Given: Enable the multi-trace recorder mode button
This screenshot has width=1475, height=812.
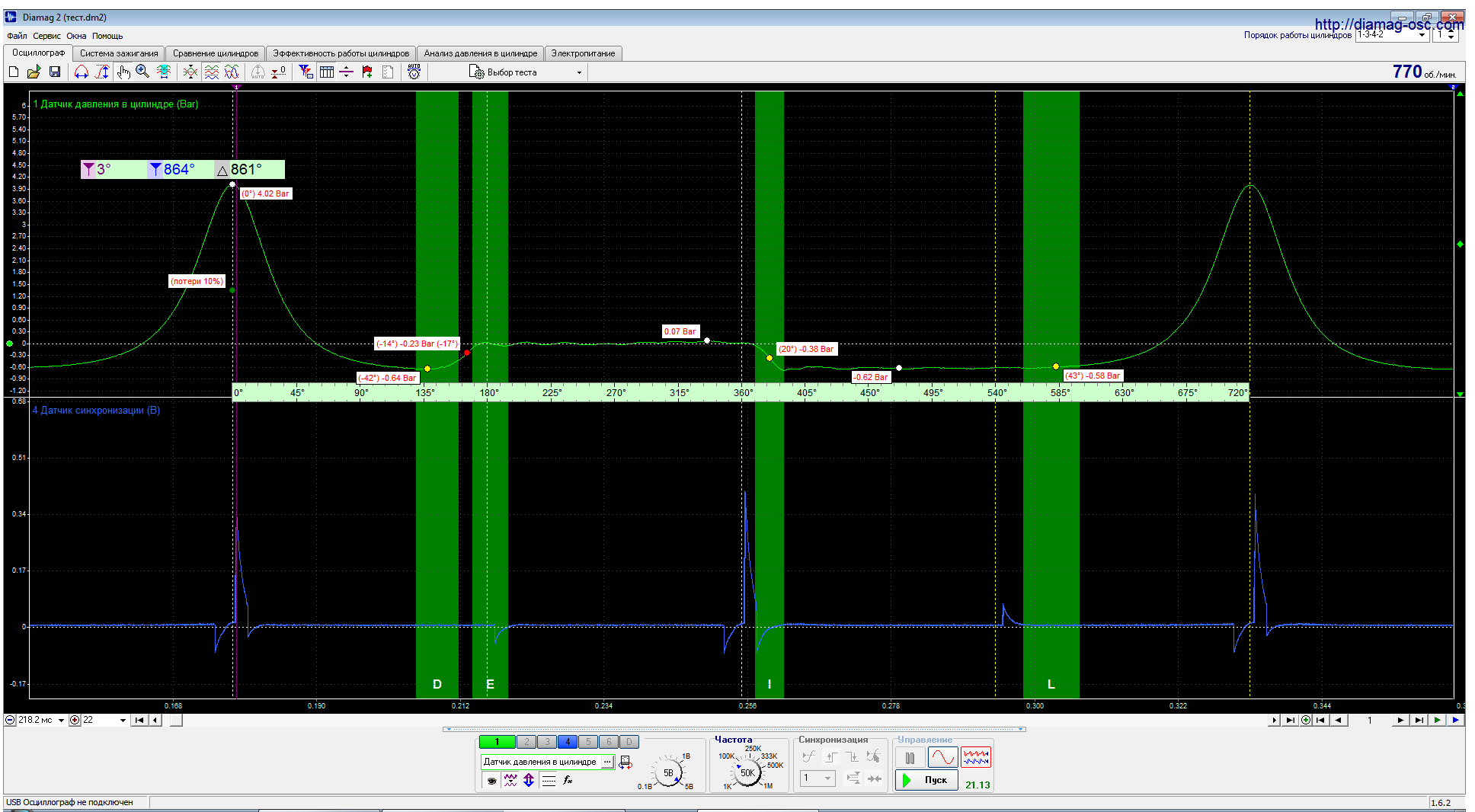Looking at the screenshot, I should [976, 758].
